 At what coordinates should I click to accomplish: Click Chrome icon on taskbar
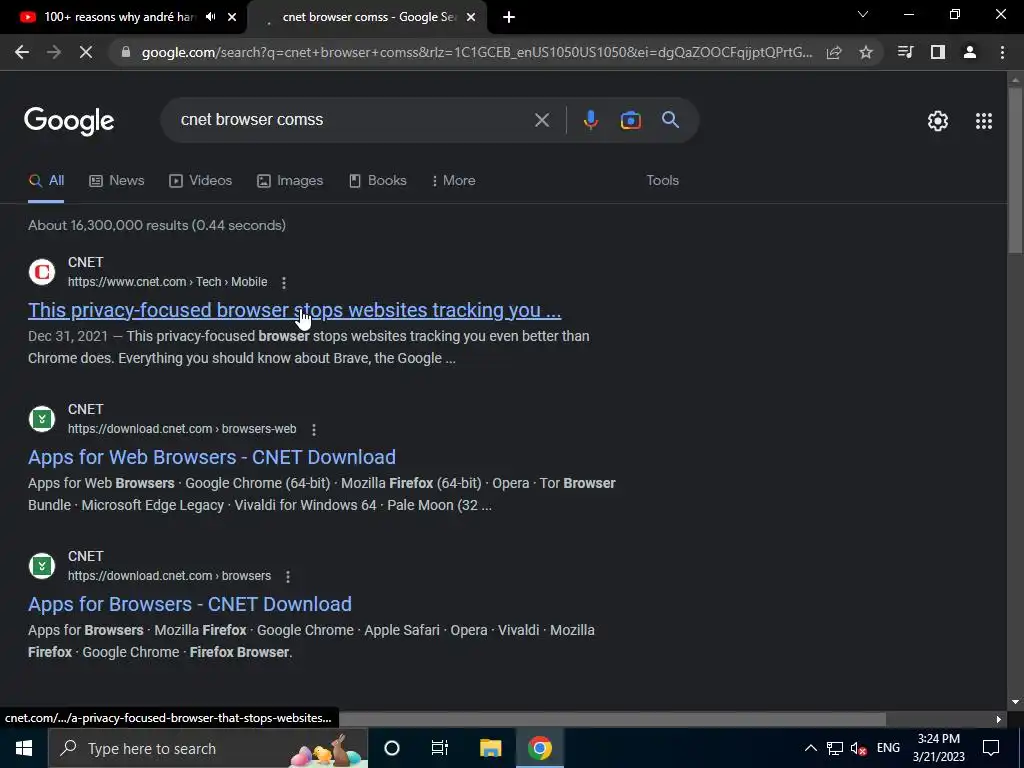click(x=540, y=748)
